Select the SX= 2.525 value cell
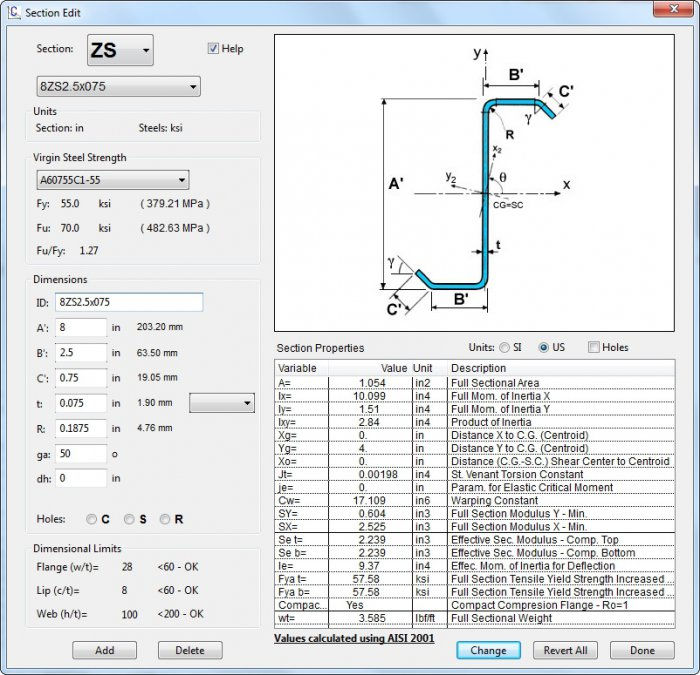 pos(370,527)
